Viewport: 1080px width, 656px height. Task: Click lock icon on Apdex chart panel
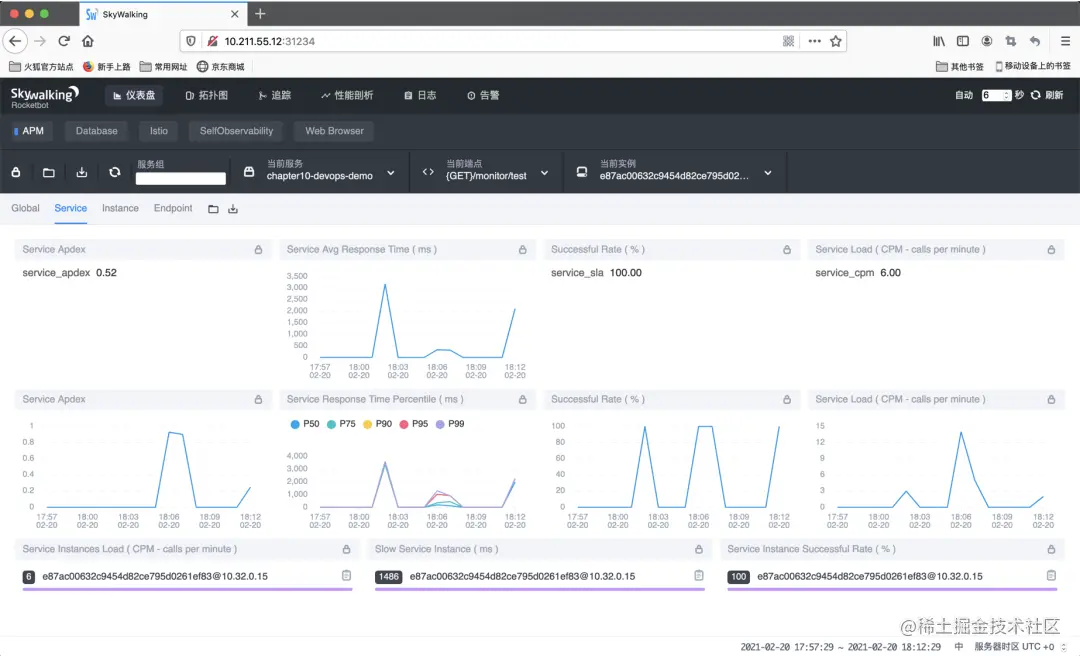pyautogui.click(x=258, y=399)
